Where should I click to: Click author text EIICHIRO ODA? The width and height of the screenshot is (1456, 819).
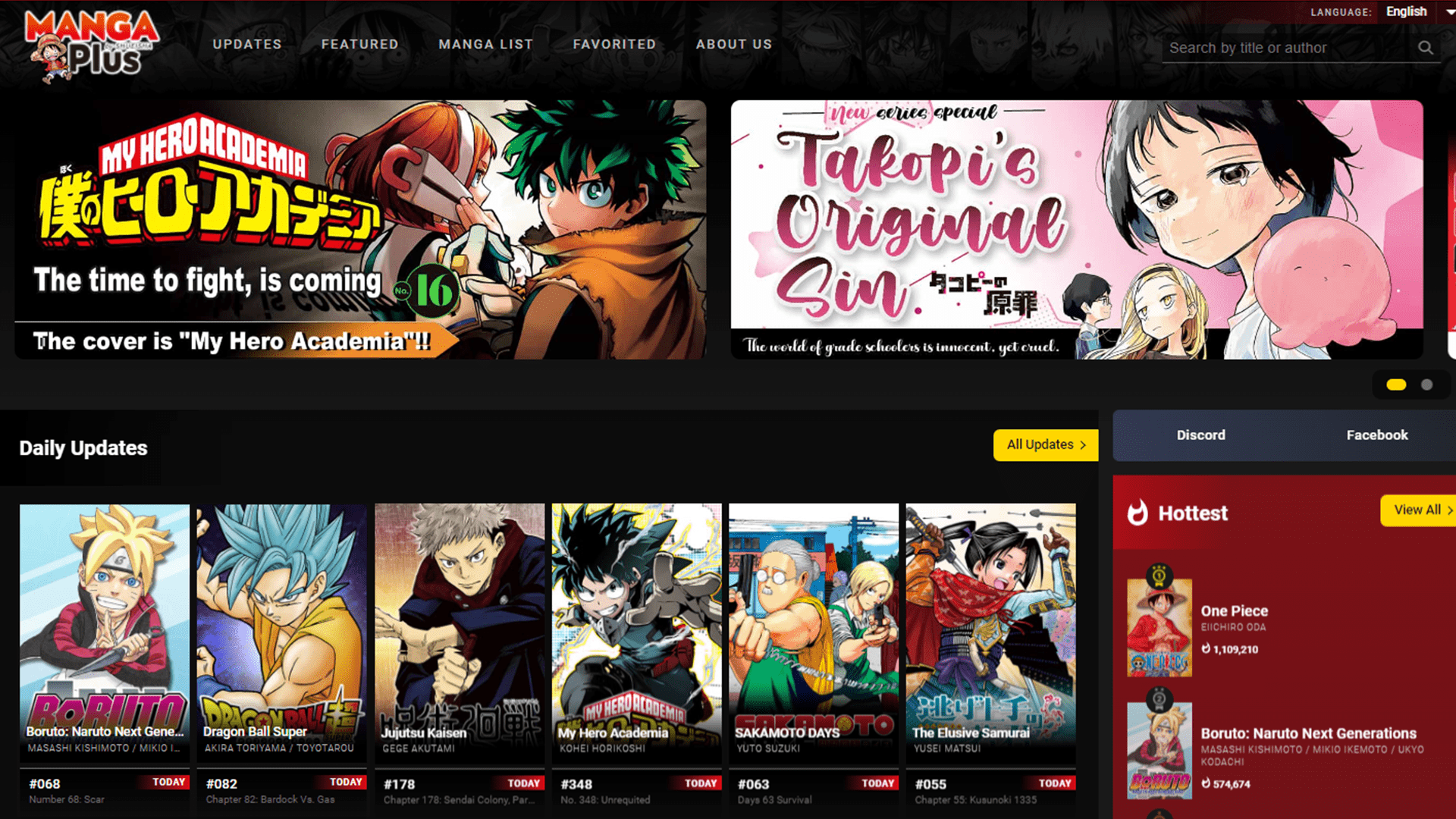(x=1233, y=627)
